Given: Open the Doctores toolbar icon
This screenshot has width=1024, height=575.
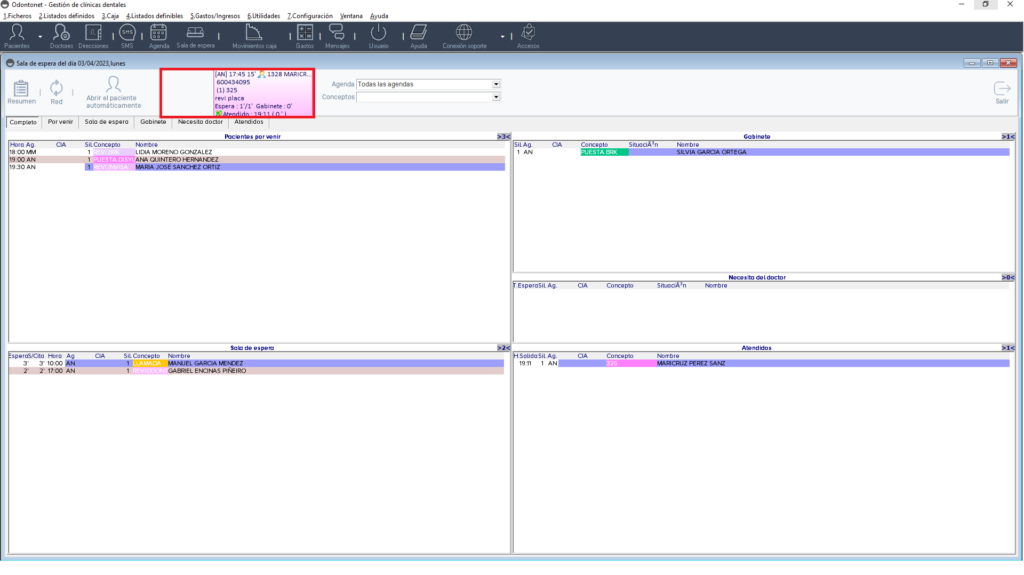Looking at the screenshot, I should coord(61,36).
